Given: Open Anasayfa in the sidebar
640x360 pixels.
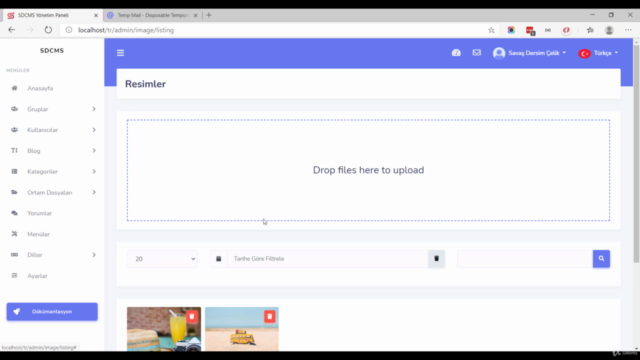Looking at the screenshot, I should point(40,88).
